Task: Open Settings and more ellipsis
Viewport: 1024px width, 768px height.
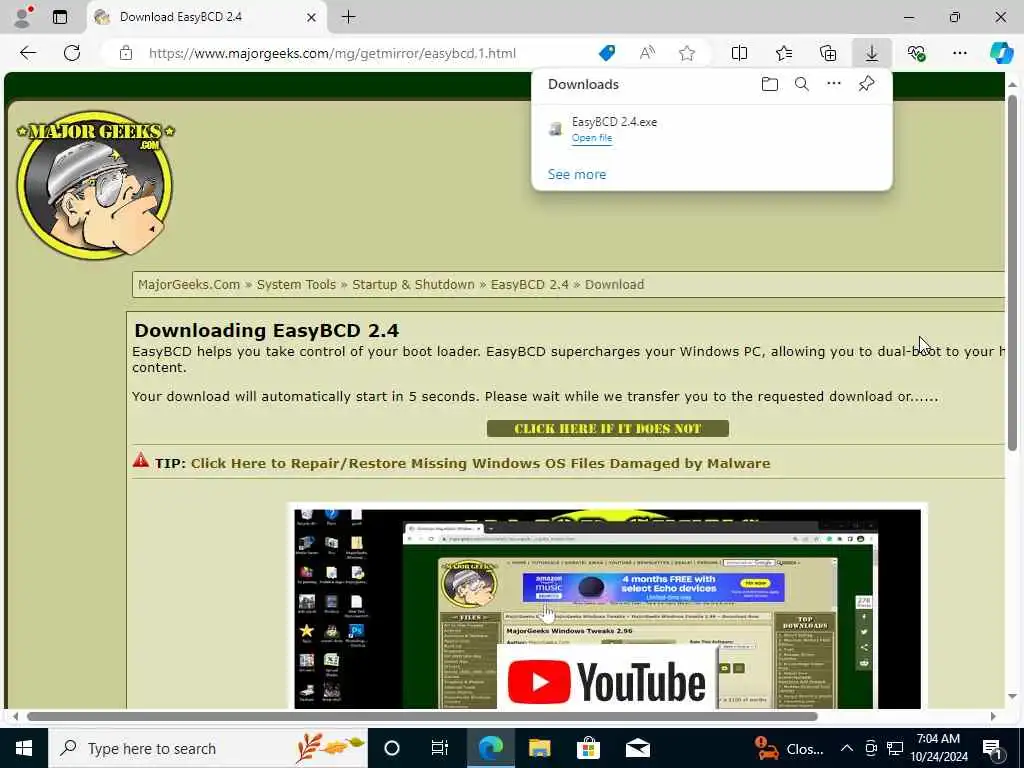Action: pyautogui.click(x=959, y=53)
